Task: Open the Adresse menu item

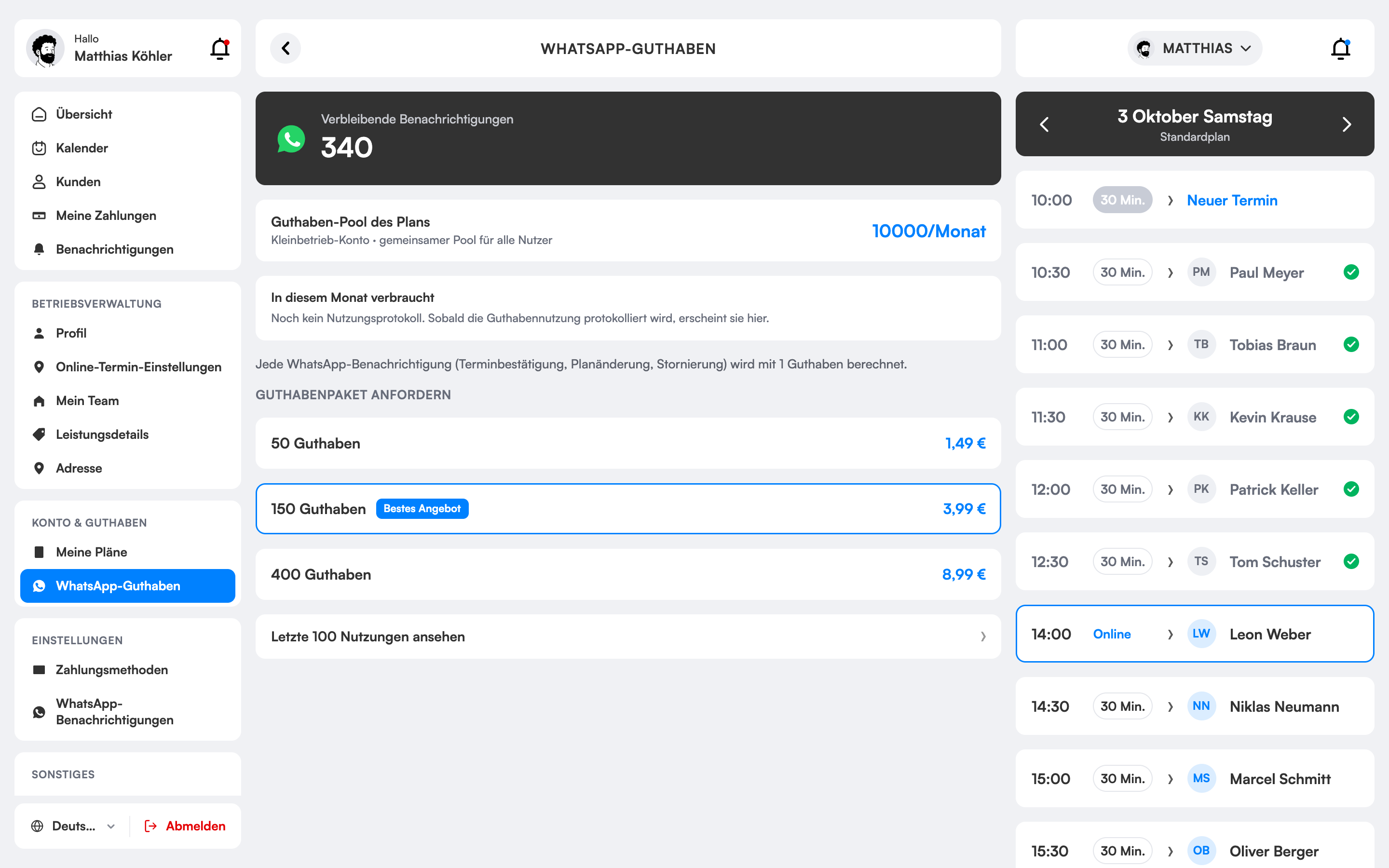Action: 127,468
